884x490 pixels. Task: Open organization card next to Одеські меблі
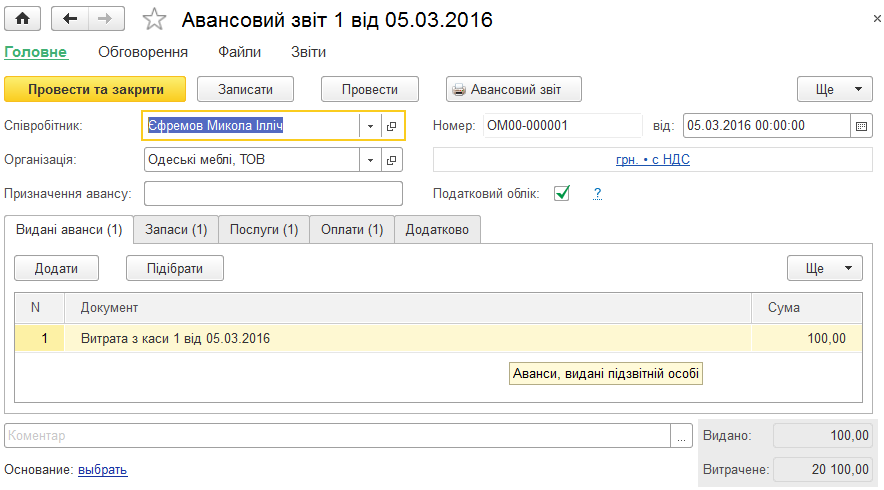[391, 160]
